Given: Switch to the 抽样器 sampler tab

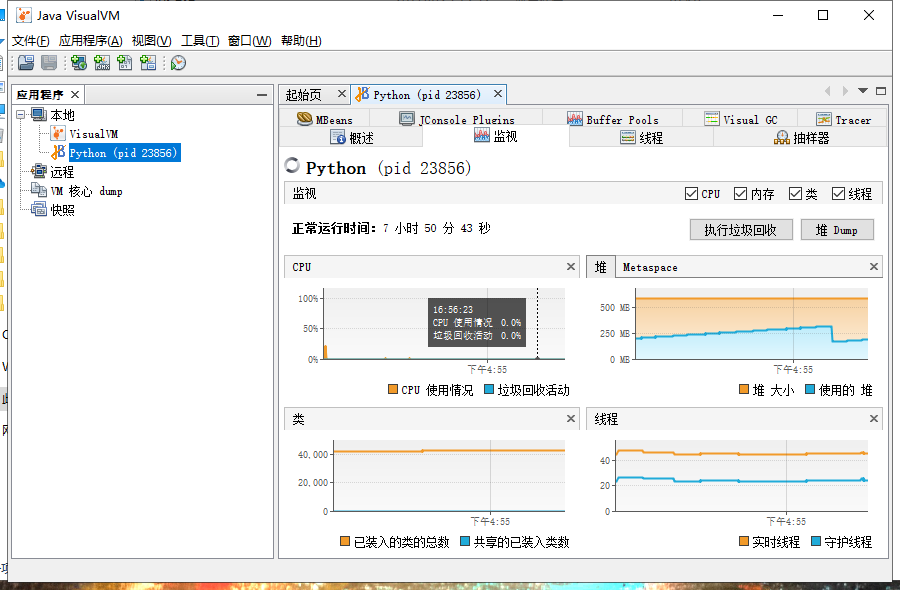Looking at the screenshot, I should [x=801, y=137].
